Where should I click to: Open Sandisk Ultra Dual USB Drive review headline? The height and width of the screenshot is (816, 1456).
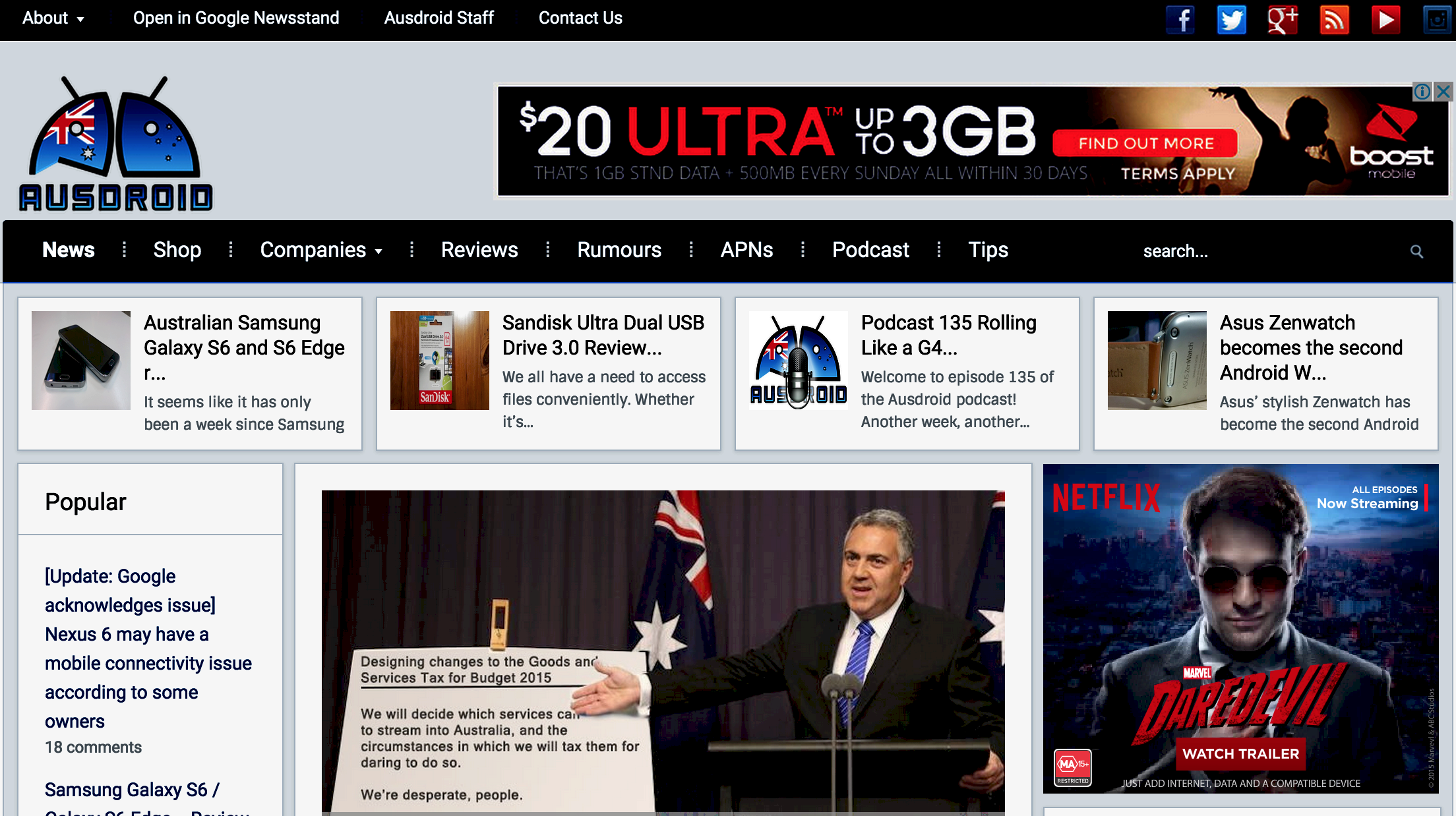point(603,335)
